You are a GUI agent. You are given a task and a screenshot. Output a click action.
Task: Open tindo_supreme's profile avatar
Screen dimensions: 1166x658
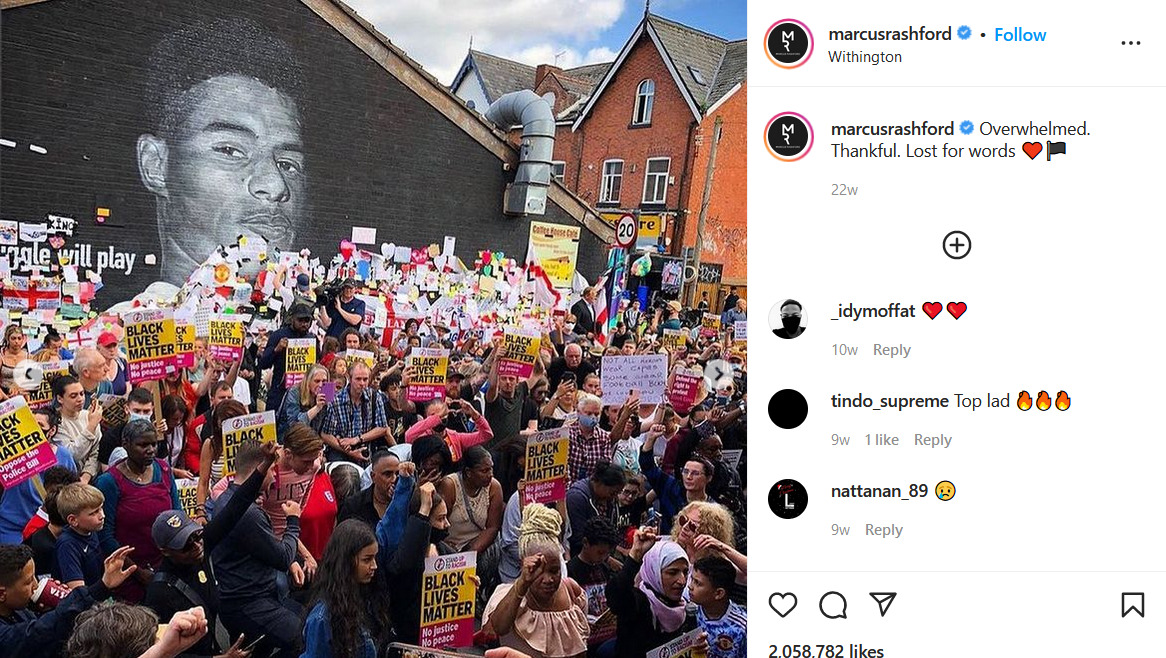click(787, 409)
